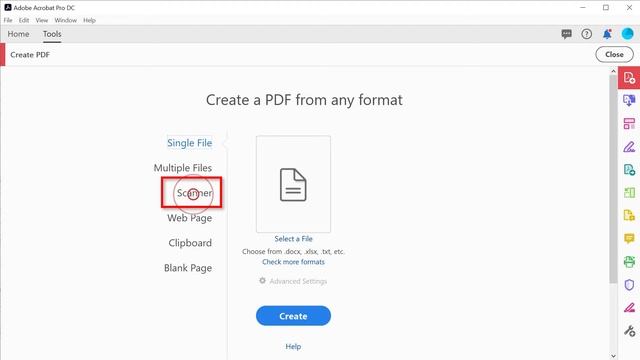The width and height of the screenshot is (640, 360).
Task: Open the blue Combine Files sidebar icon
Action: click(629, 100)
